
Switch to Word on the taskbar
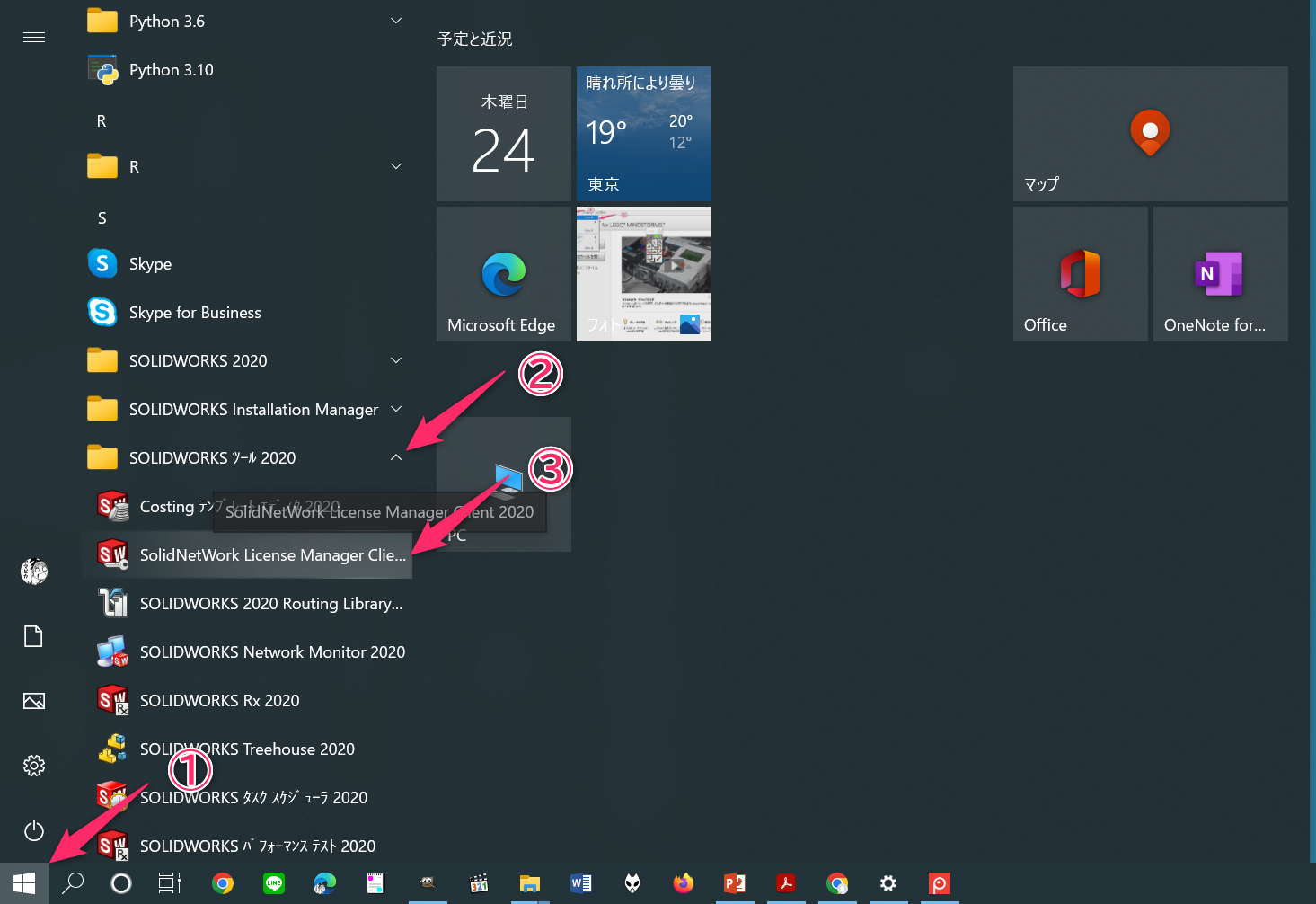(581, 883)
